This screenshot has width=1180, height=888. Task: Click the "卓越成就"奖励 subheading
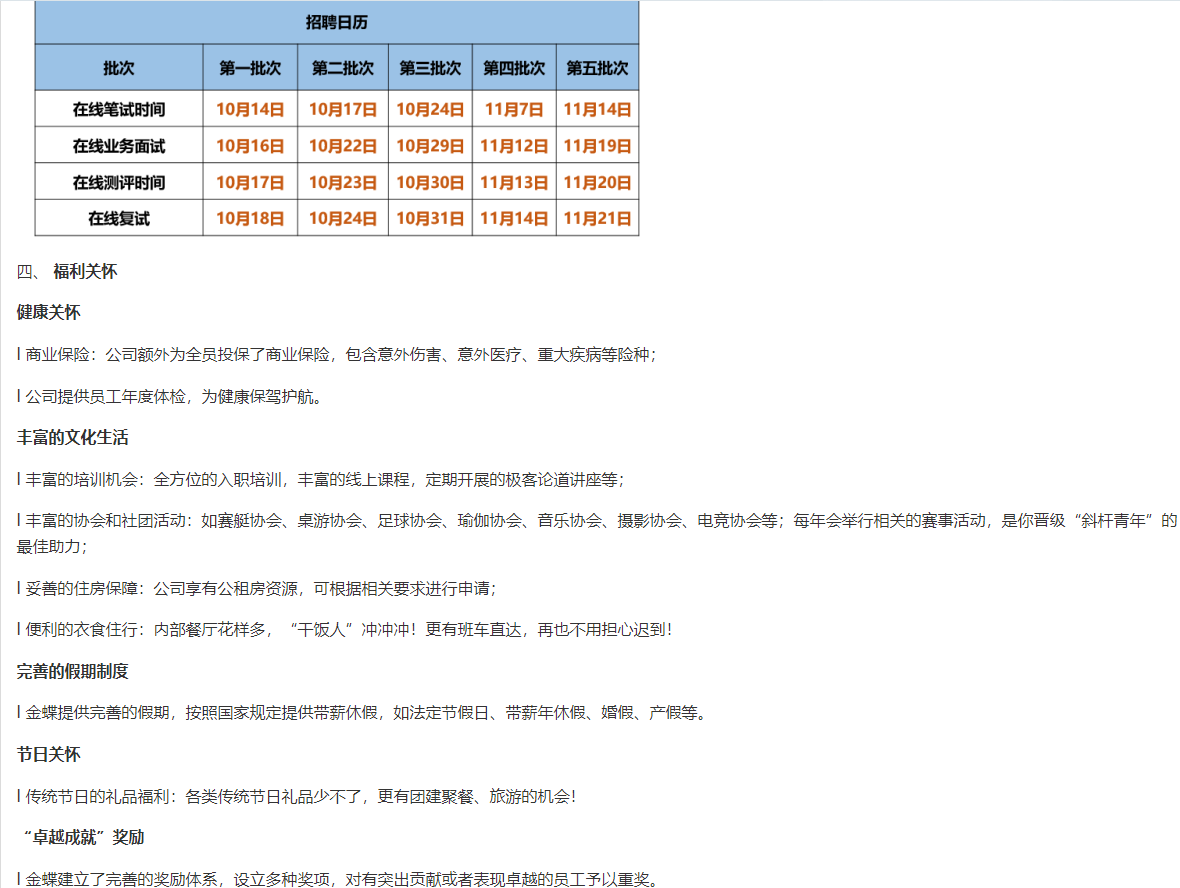84,837
